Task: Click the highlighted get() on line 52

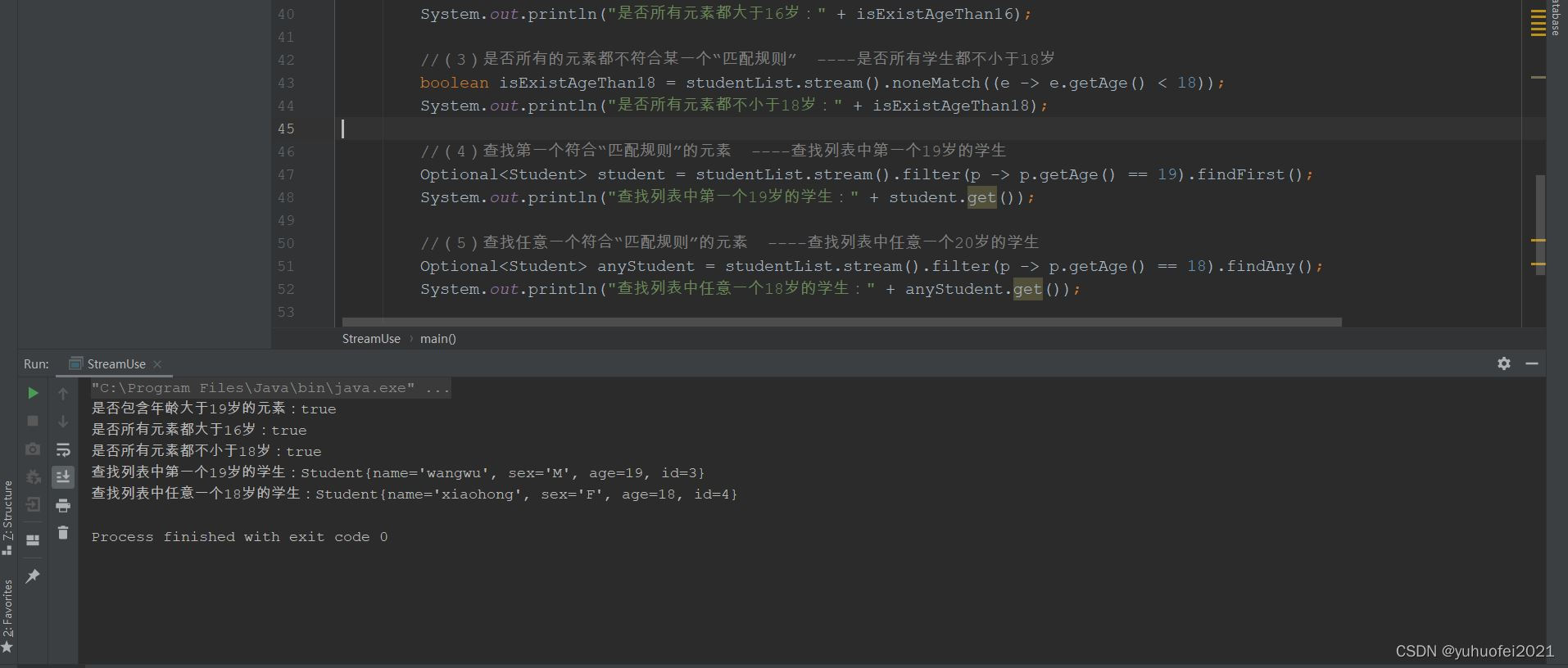Action: (x=1027, y=289)
